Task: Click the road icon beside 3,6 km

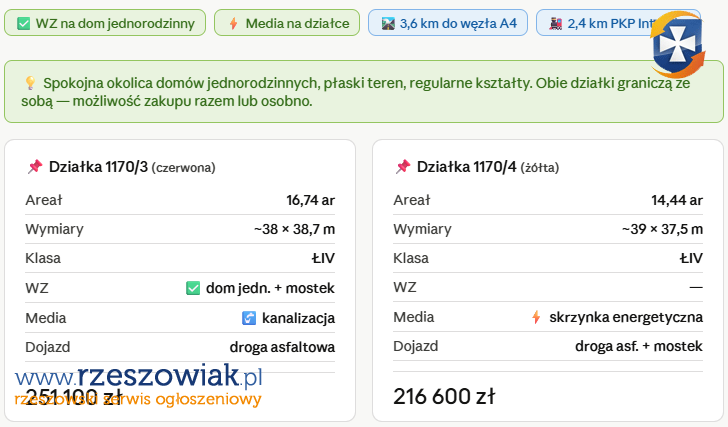Action: point(388,23)
